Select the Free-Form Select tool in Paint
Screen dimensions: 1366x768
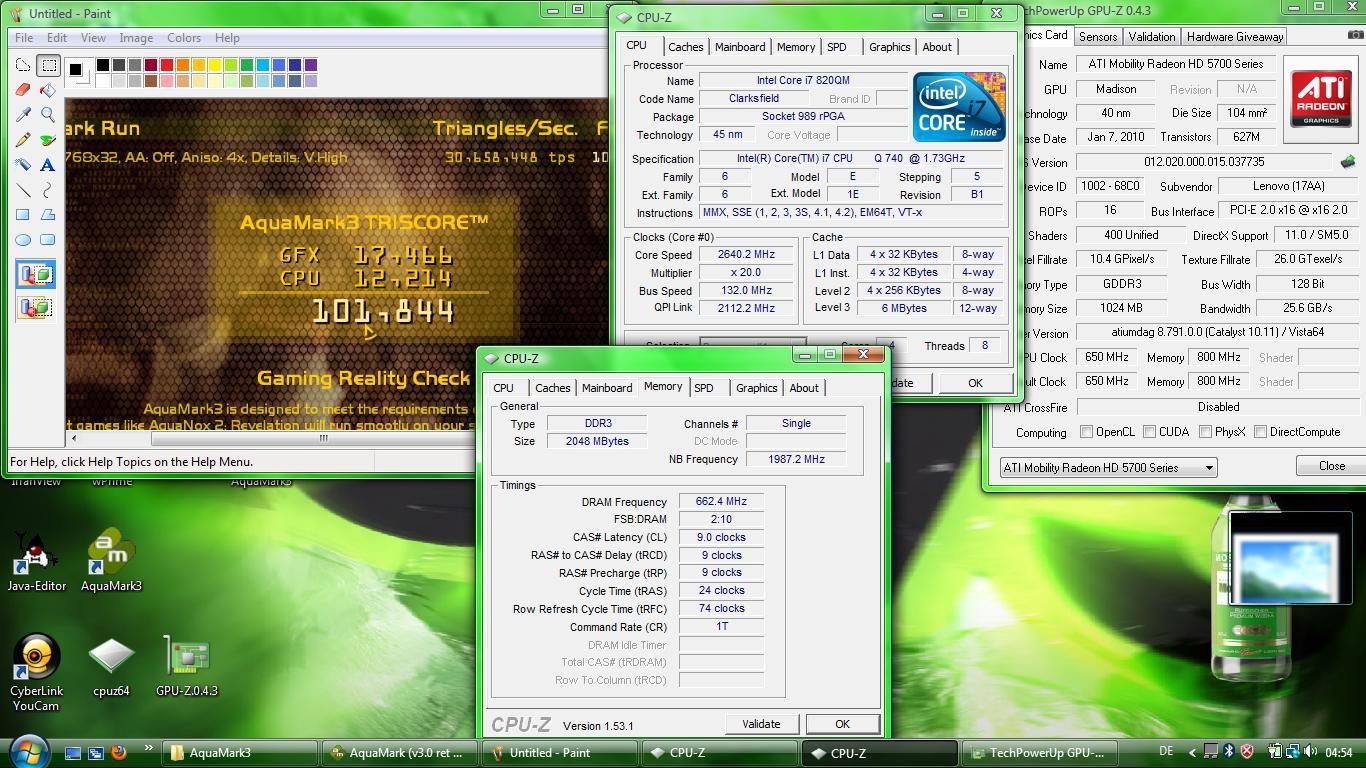point(23,65)
